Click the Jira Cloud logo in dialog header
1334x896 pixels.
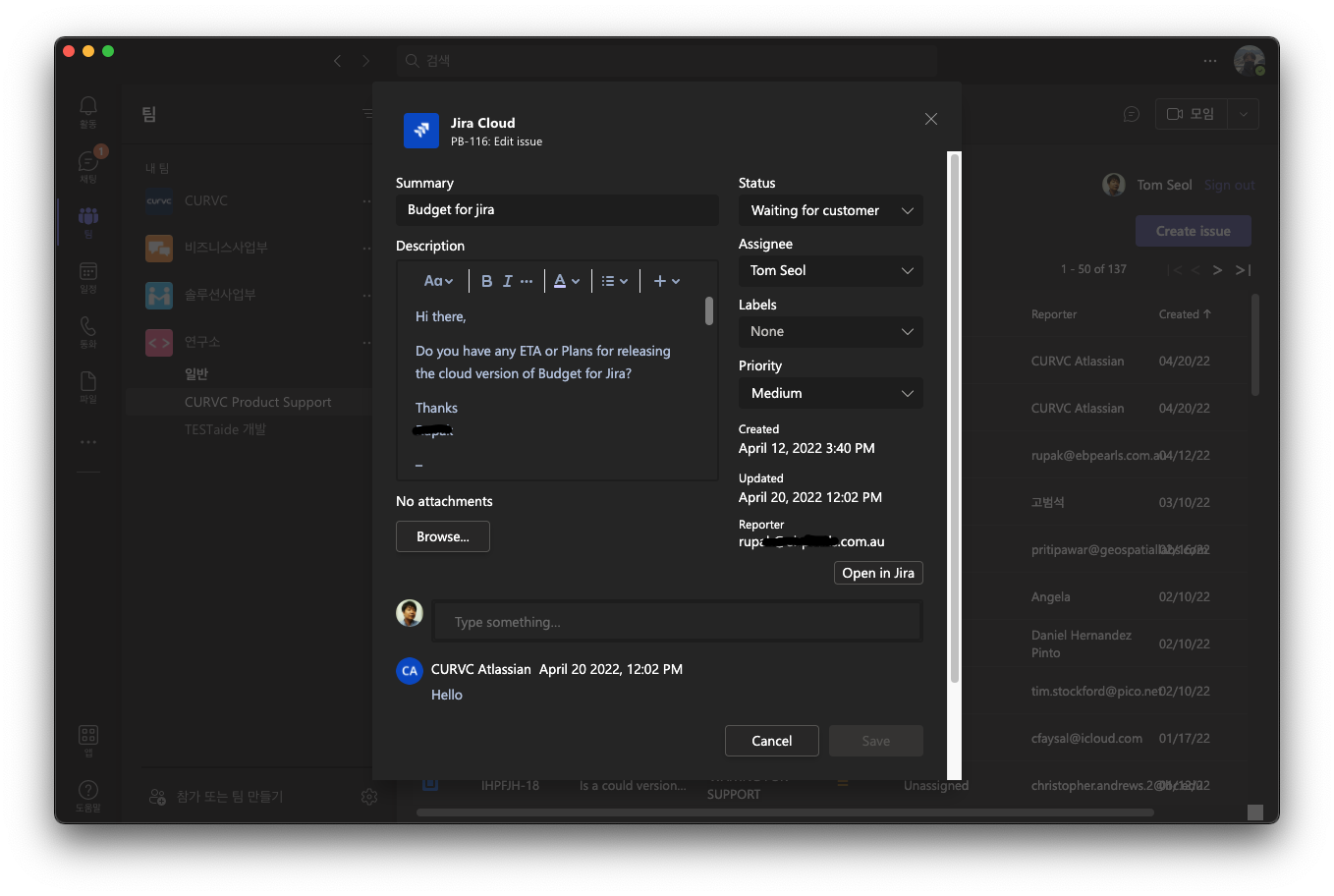(421, 131)
